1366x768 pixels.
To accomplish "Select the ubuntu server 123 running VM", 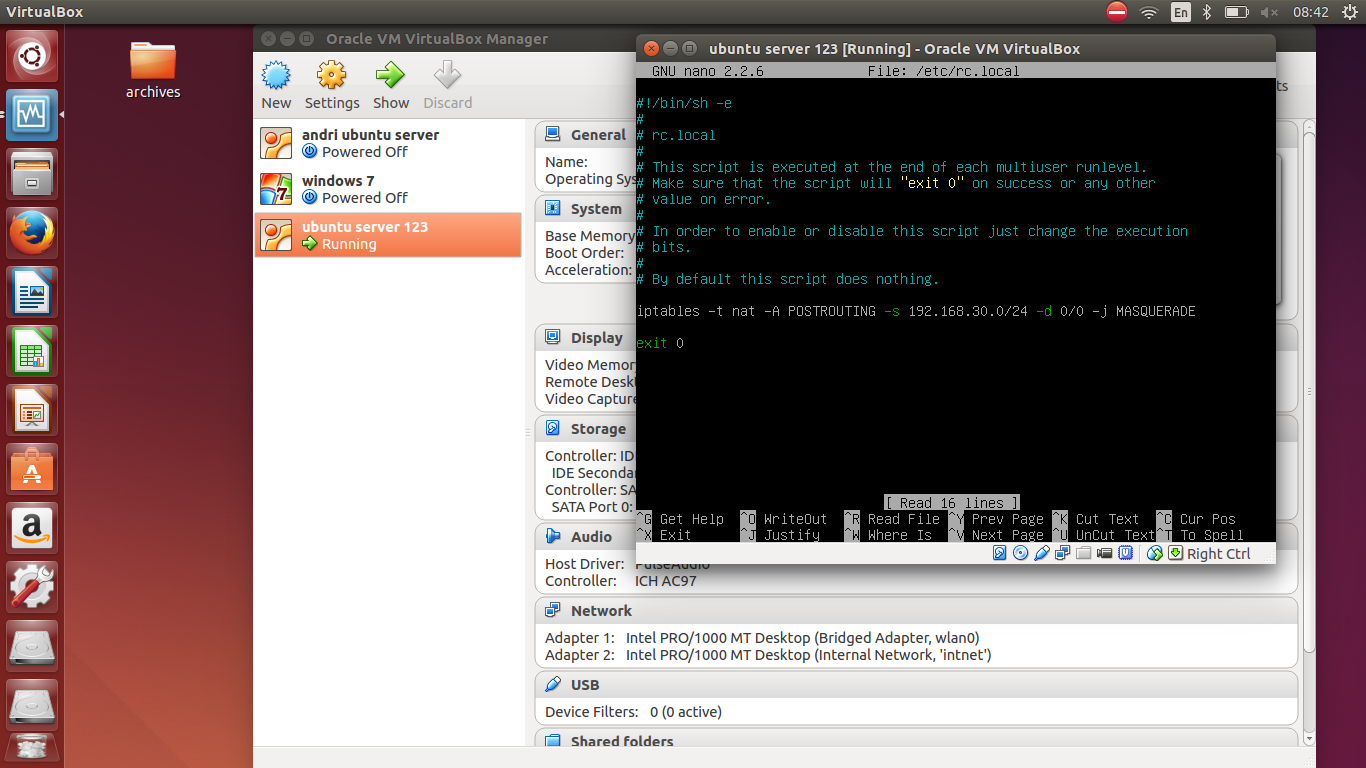I will 388,235.
